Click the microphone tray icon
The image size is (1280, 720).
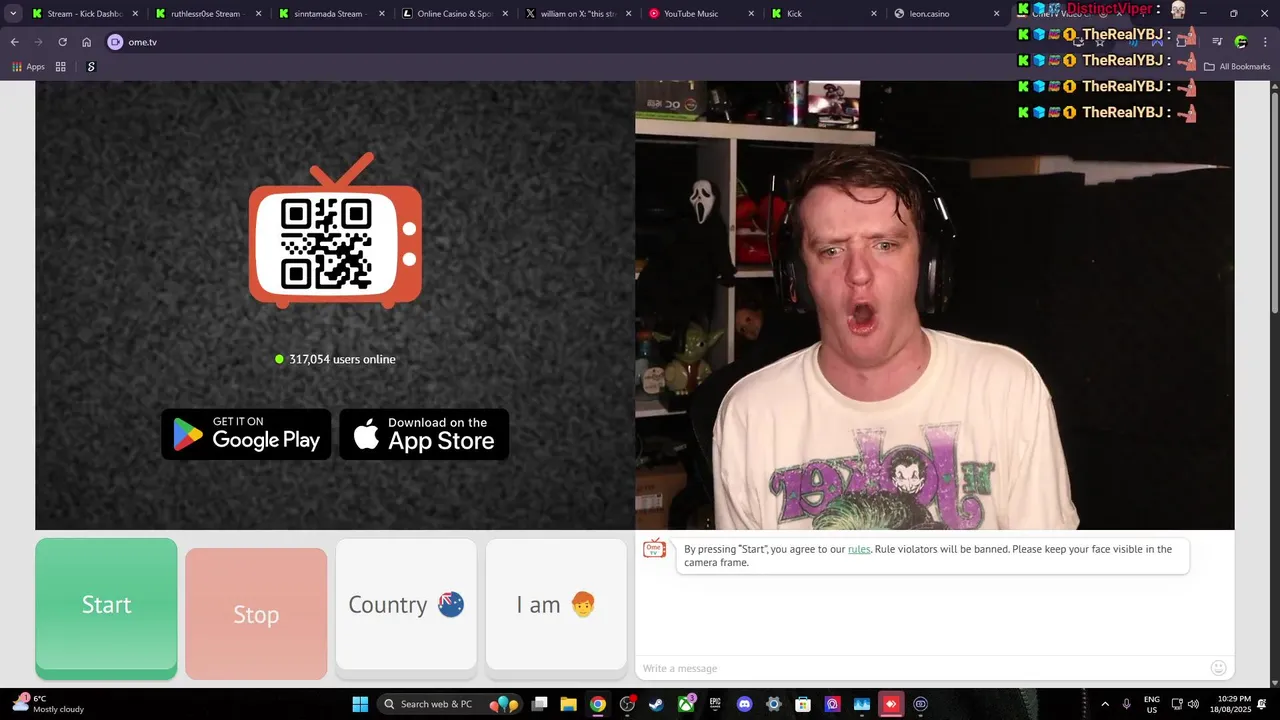coord(1127,704)
